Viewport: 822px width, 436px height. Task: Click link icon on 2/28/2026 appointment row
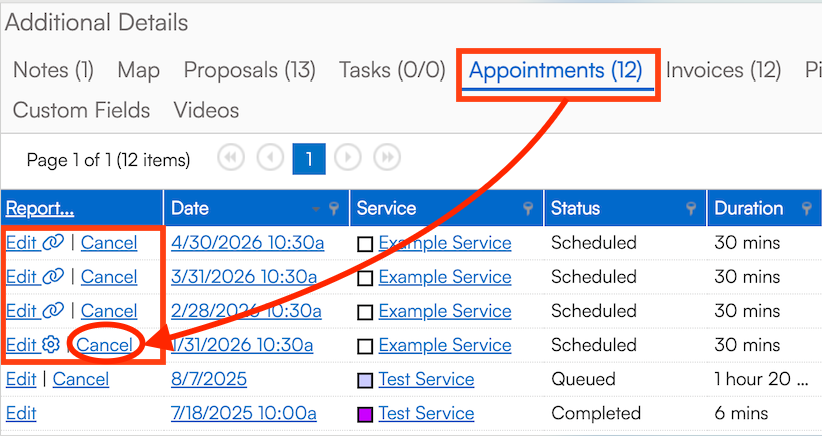pyautogui.click(x=53, y=311)
